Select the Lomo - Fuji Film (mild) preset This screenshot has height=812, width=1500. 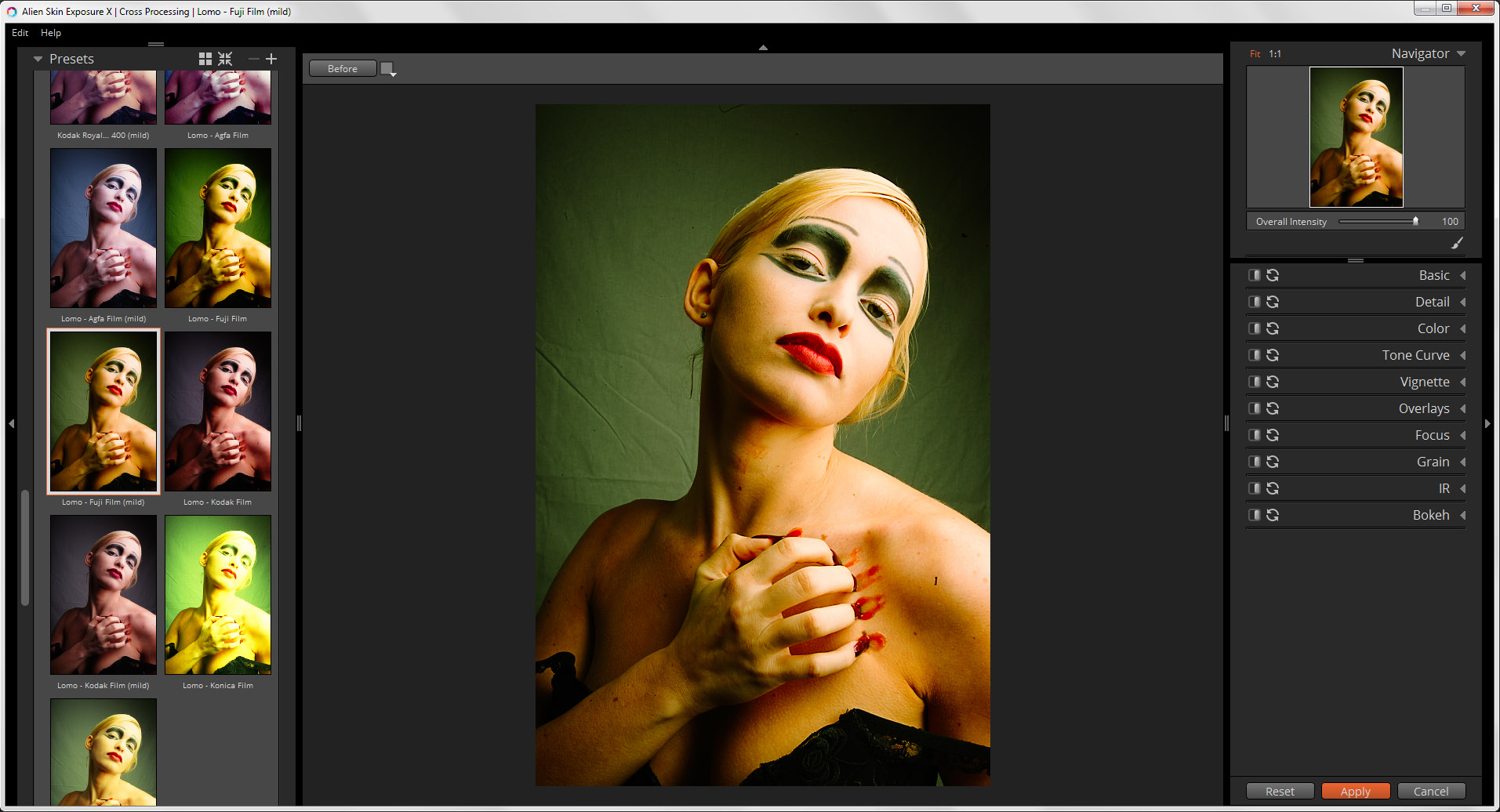point(104,411)
